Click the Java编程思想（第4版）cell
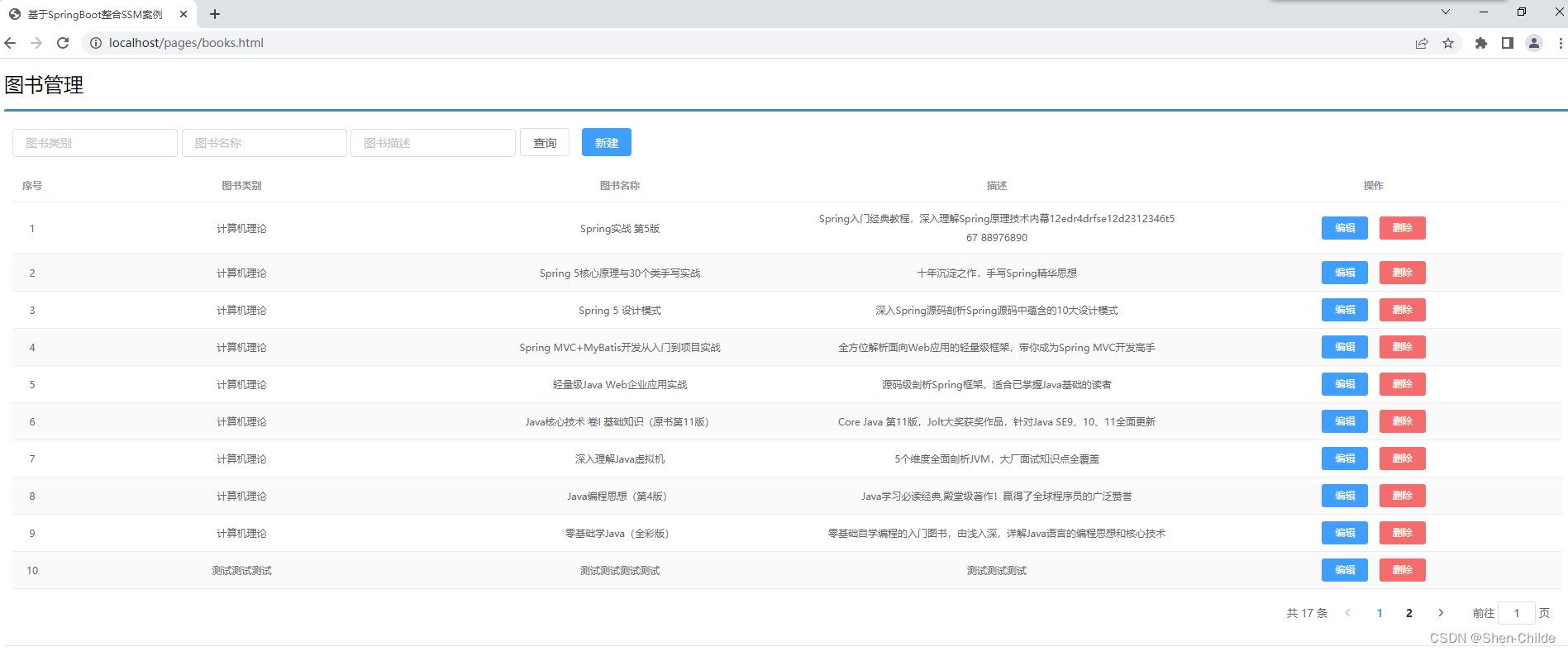 click(617, 497)
